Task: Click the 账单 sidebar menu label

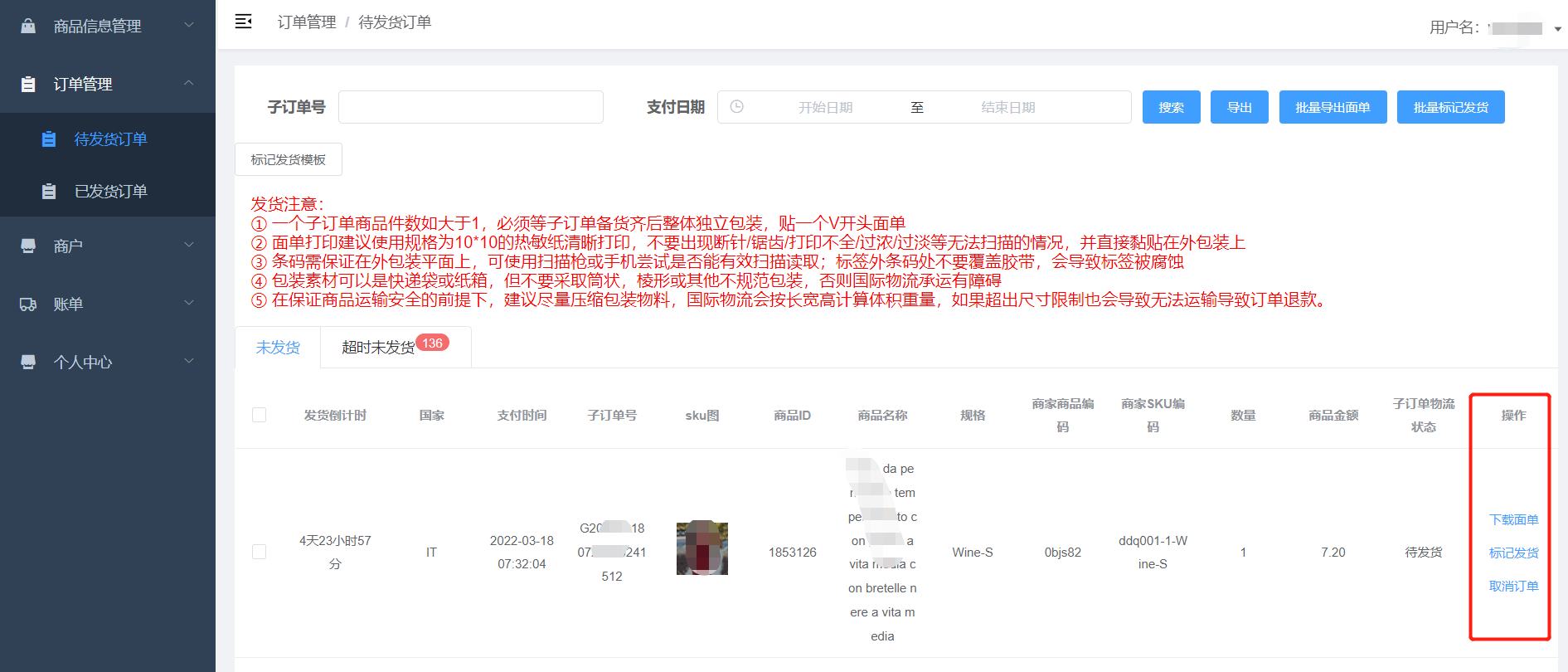Action: coord(68,304)
